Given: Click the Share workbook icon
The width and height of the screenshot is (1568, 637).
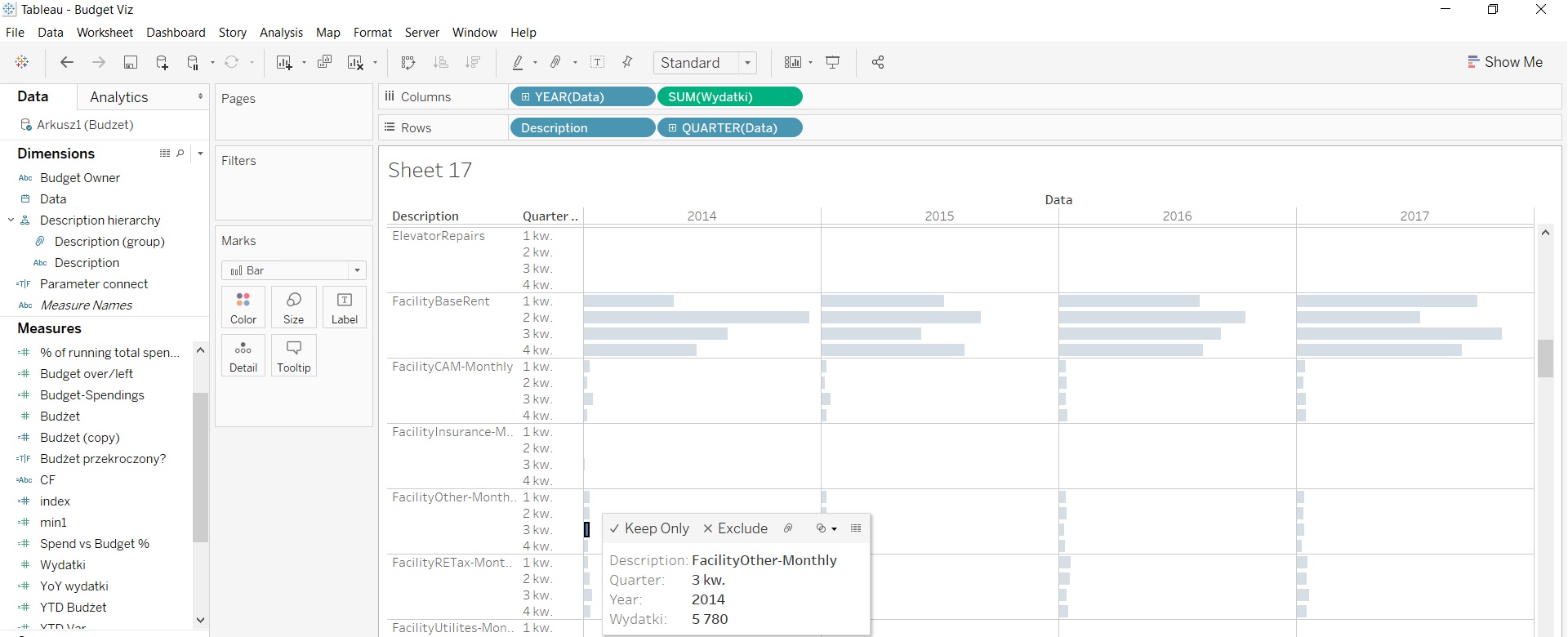Looking at the screenshot, I should pos(878,63).
